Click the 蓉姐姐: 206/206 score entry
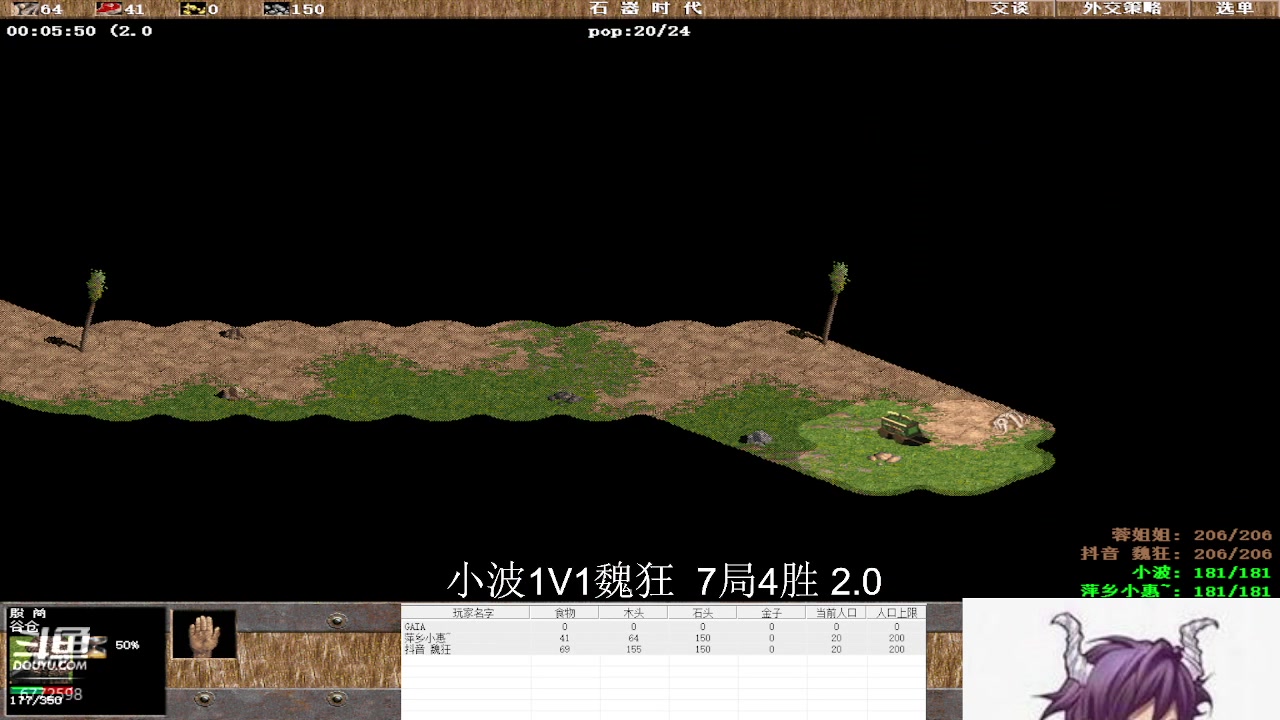 [x=1192, y=536]
